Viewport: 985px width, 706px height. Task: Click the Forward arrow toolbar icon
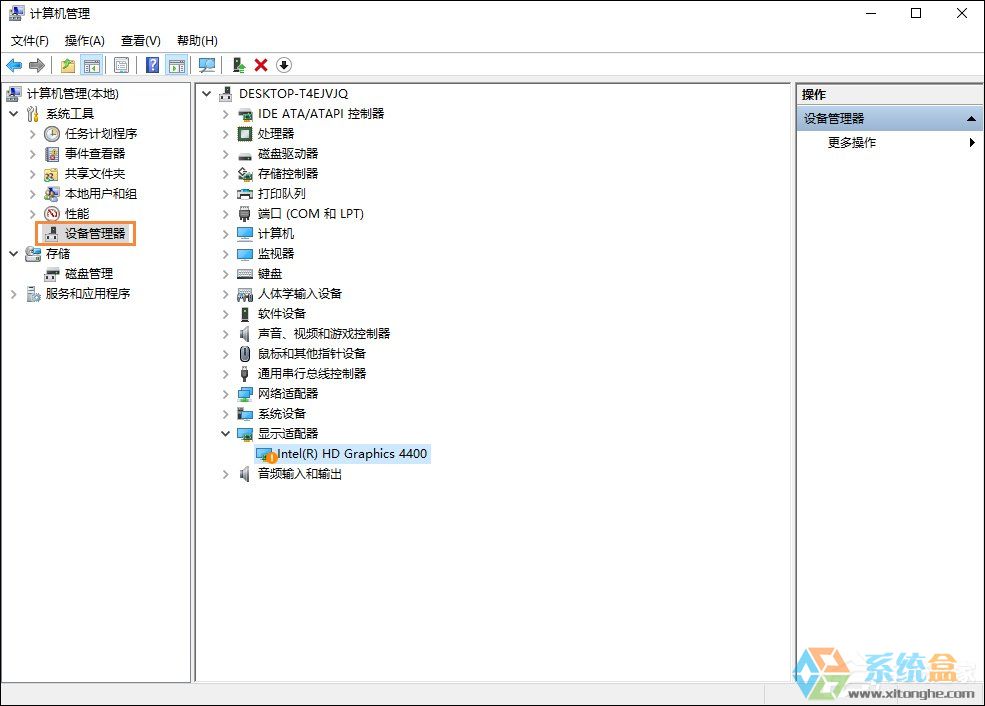37,65
